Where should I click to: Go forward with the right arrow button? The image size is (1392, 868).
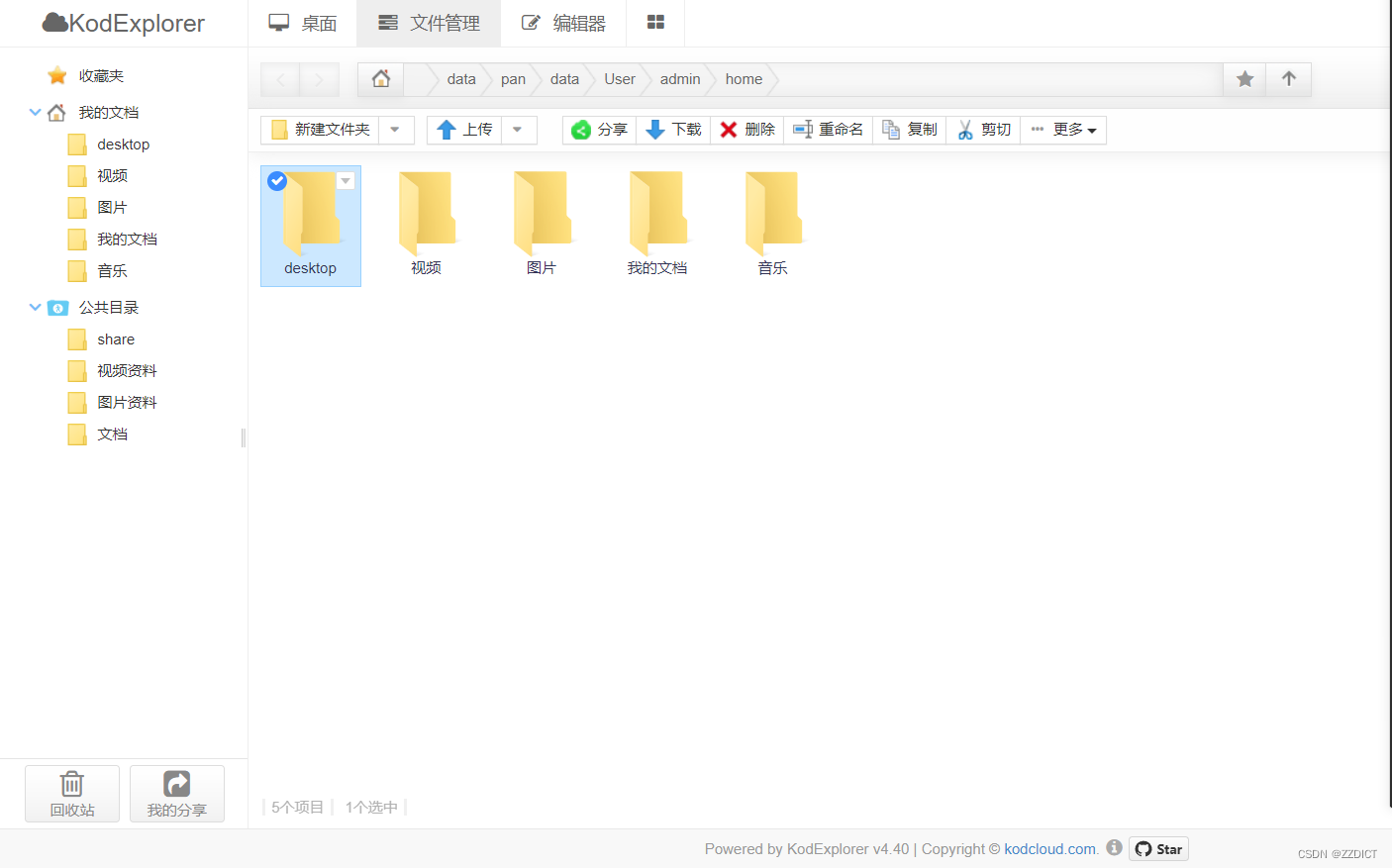pyautogui.click(x=319, y=79)
